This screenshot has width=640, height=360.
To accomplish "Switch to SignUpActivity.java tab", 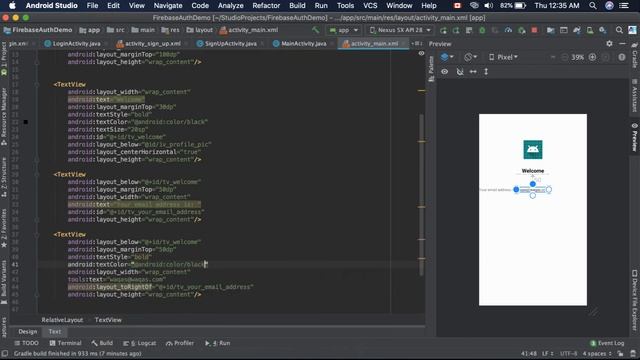I will coord(231,44).
